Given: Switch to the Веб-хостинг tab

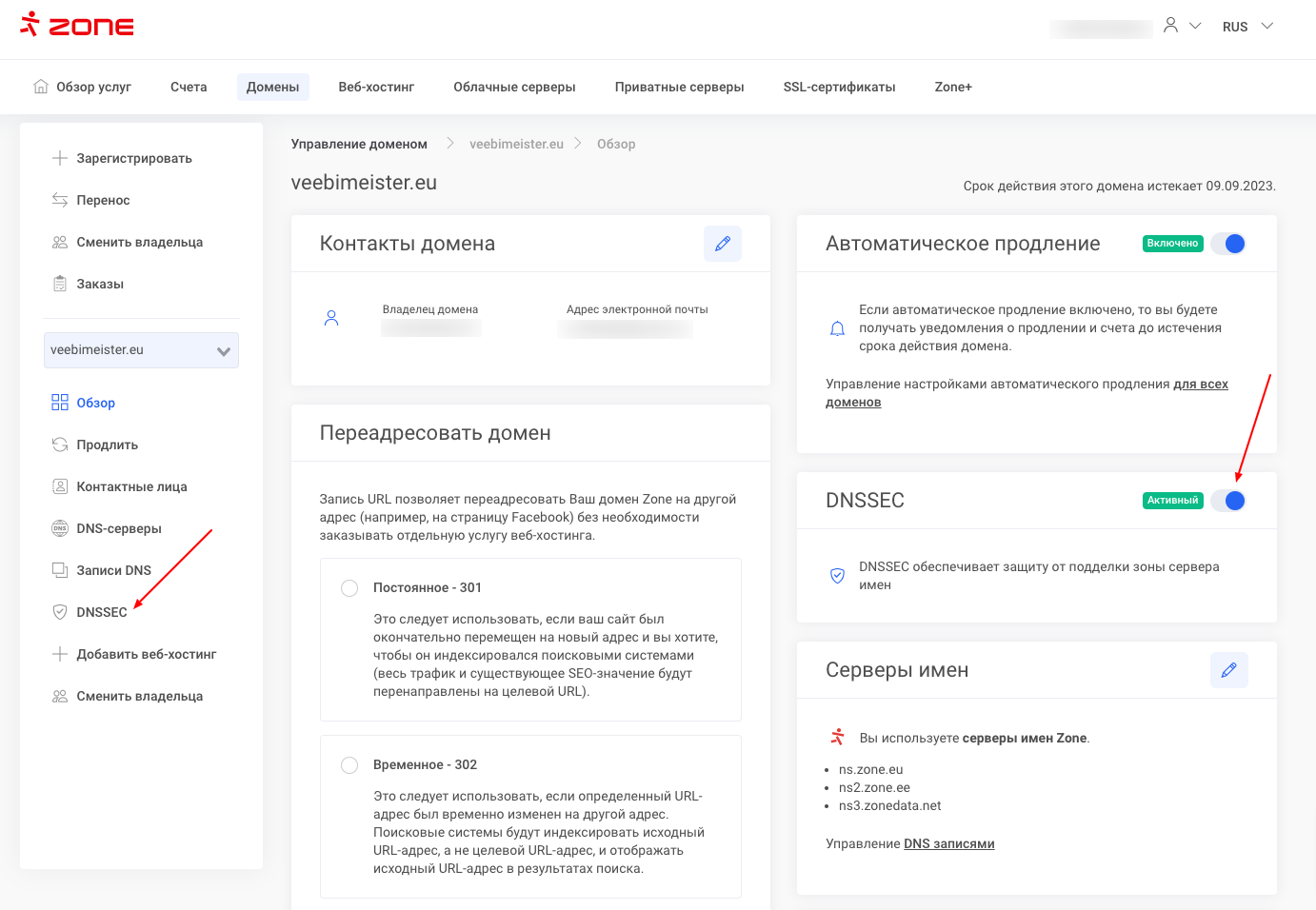Looking at the screenshot, I should [376, 87].
